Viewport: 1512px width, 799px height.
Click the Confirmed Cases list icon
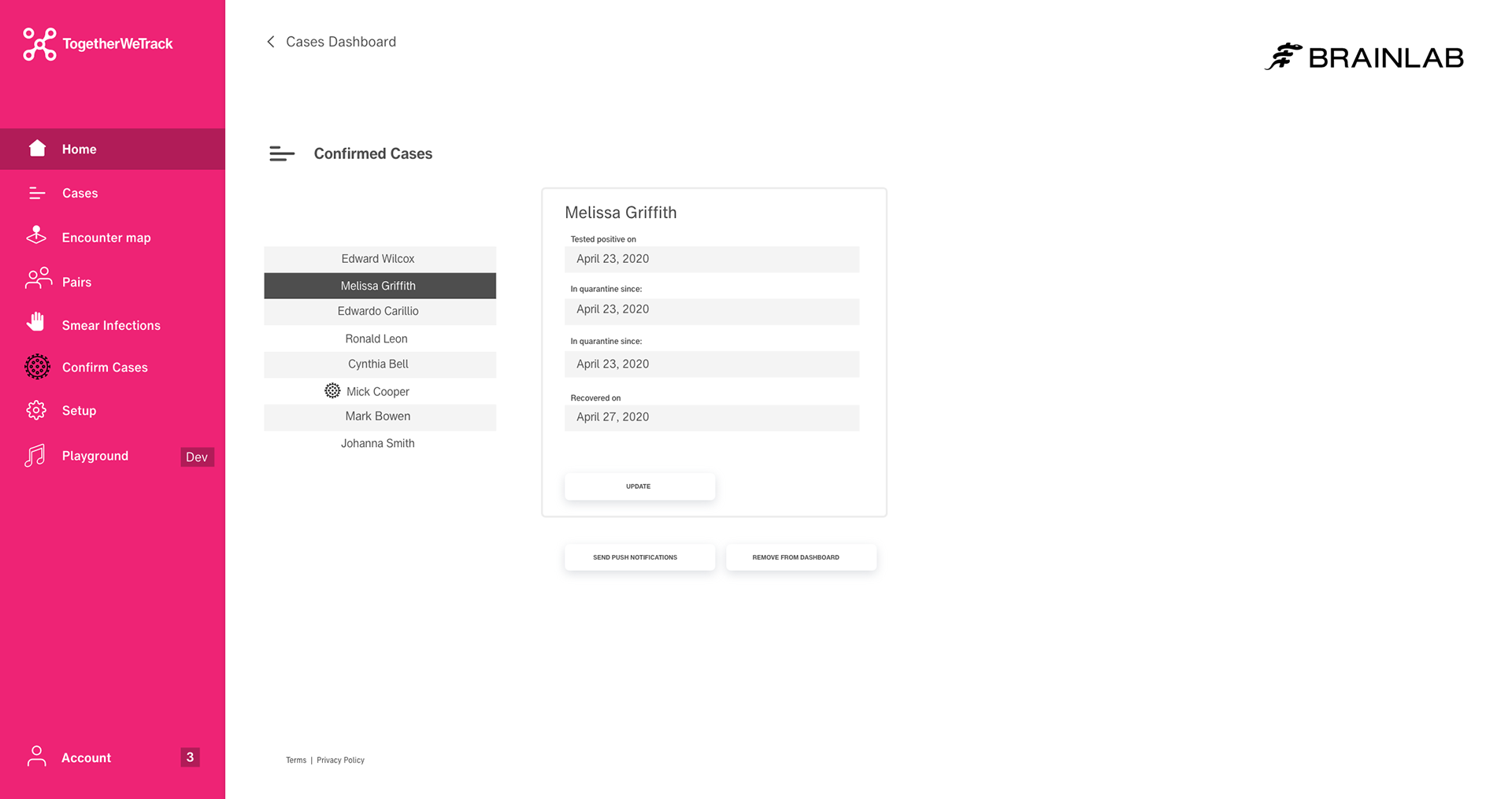281,154
